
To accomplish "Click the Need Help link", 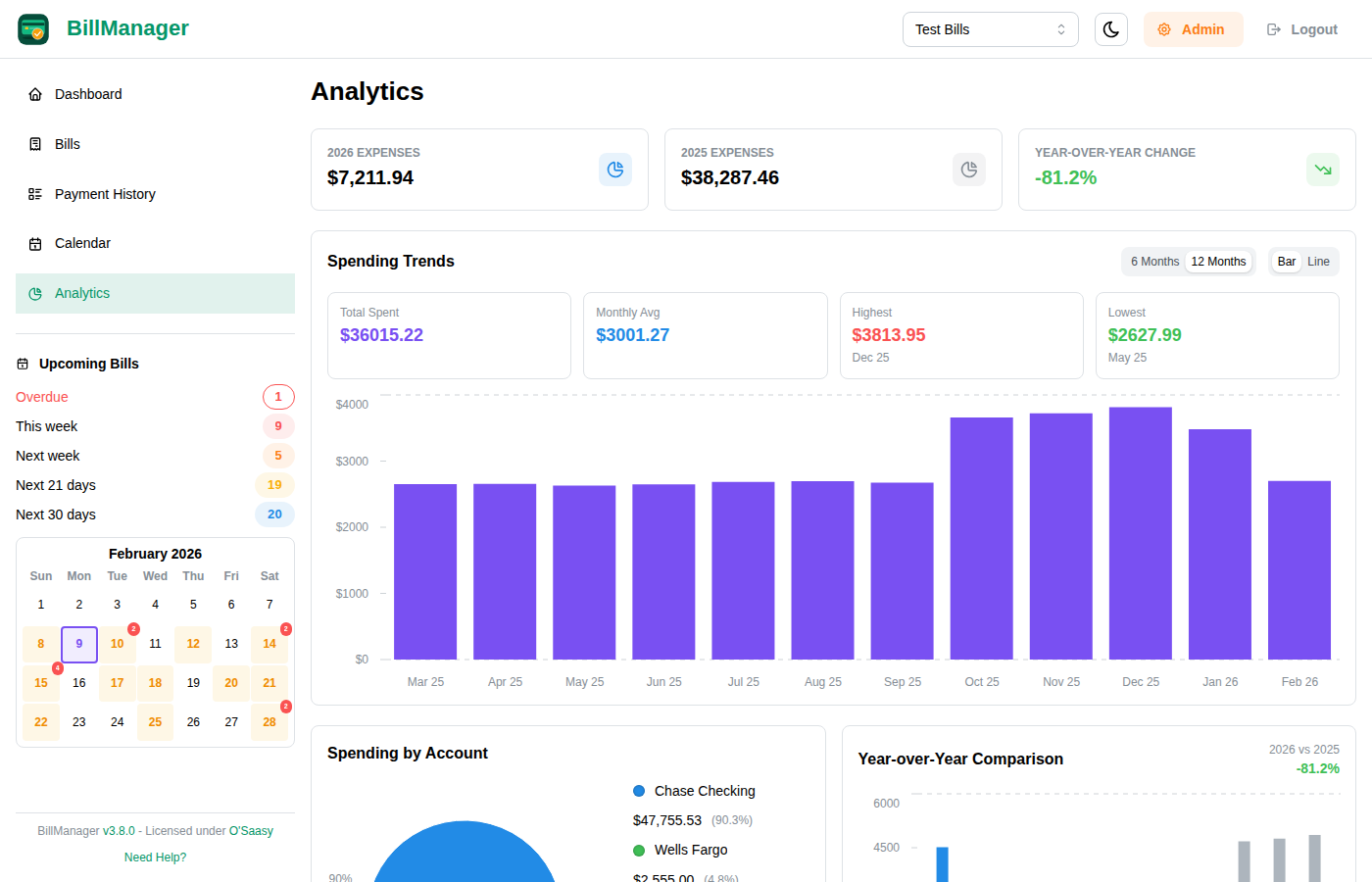I will [x=155, y=857].
